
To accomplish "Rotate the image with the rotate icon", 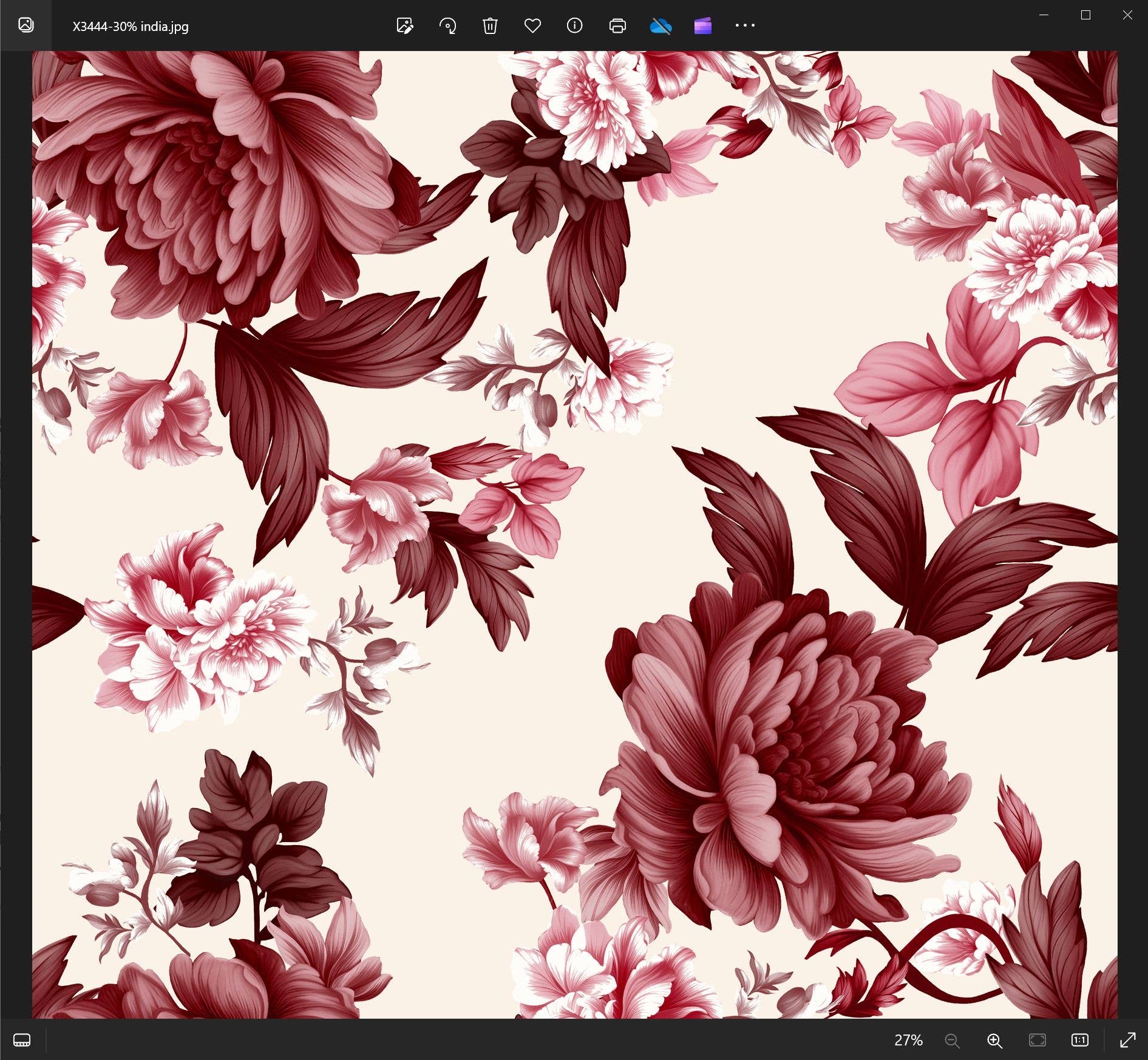I will click(447, 25).
